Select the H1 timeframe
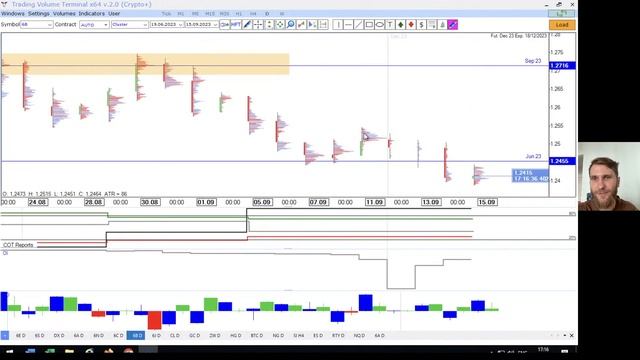The width and height of the screenshot is (640, 360). pos(239,14)
